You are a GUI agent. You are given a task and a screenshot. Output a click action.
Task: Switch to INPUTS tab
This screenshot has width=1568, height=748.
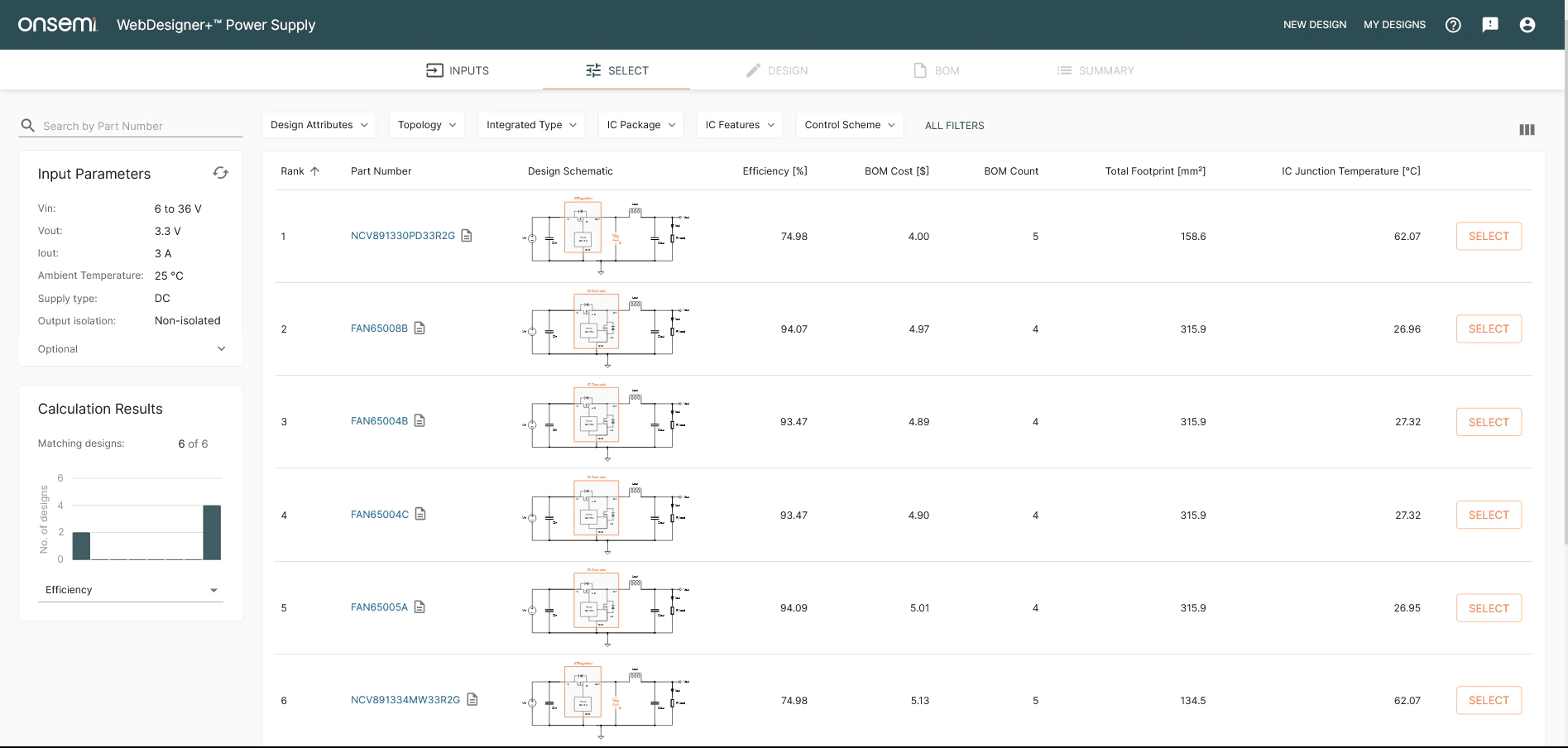click(458, 70)
